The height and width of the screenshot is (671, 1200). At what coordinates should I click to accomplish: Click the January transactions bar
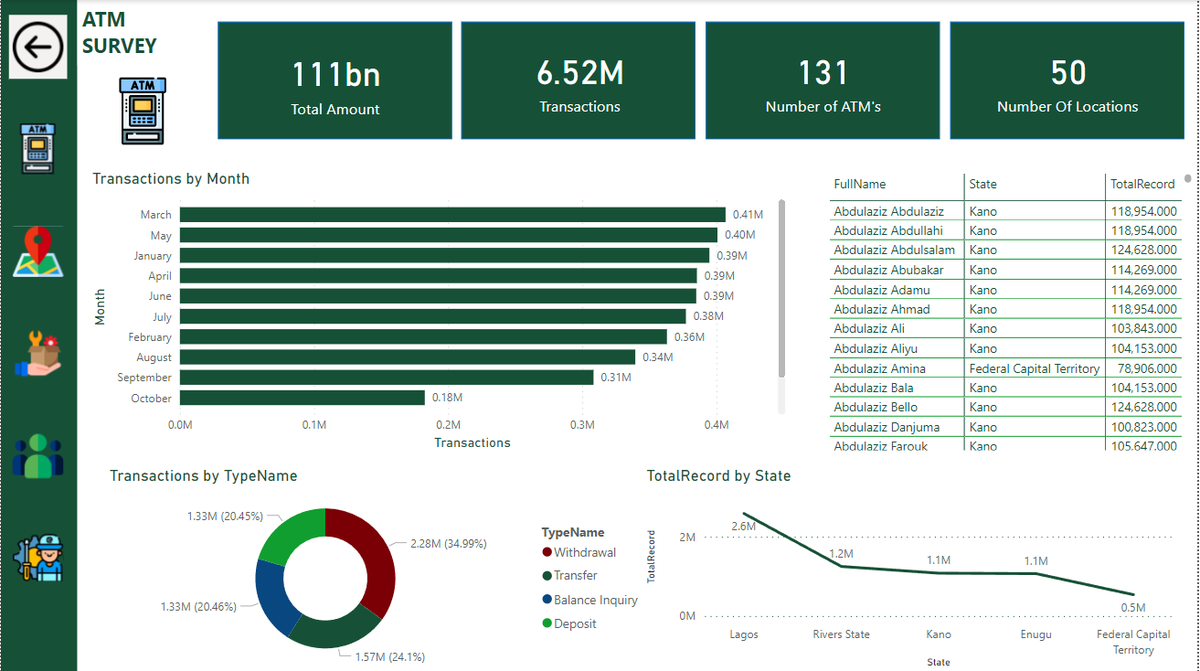click(x=445, y=255)
